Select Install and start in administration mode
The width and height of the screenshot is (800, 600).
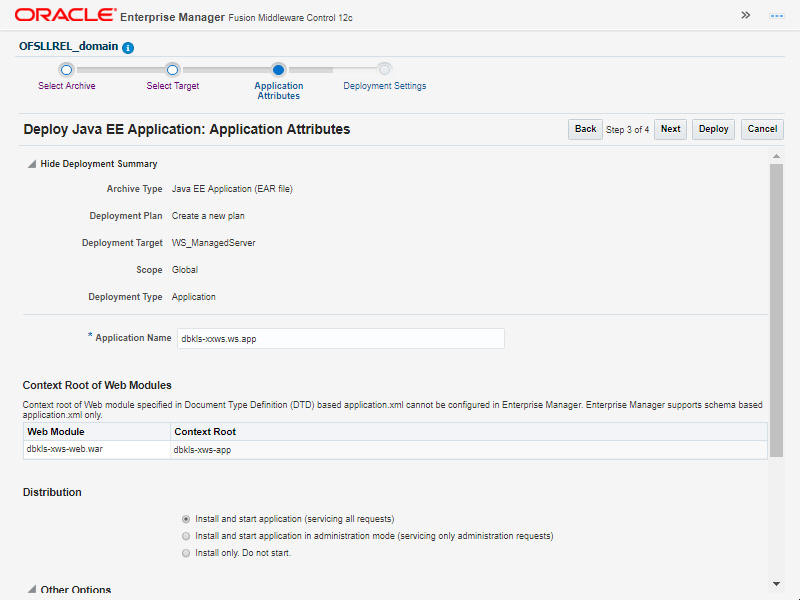point(186,536)
